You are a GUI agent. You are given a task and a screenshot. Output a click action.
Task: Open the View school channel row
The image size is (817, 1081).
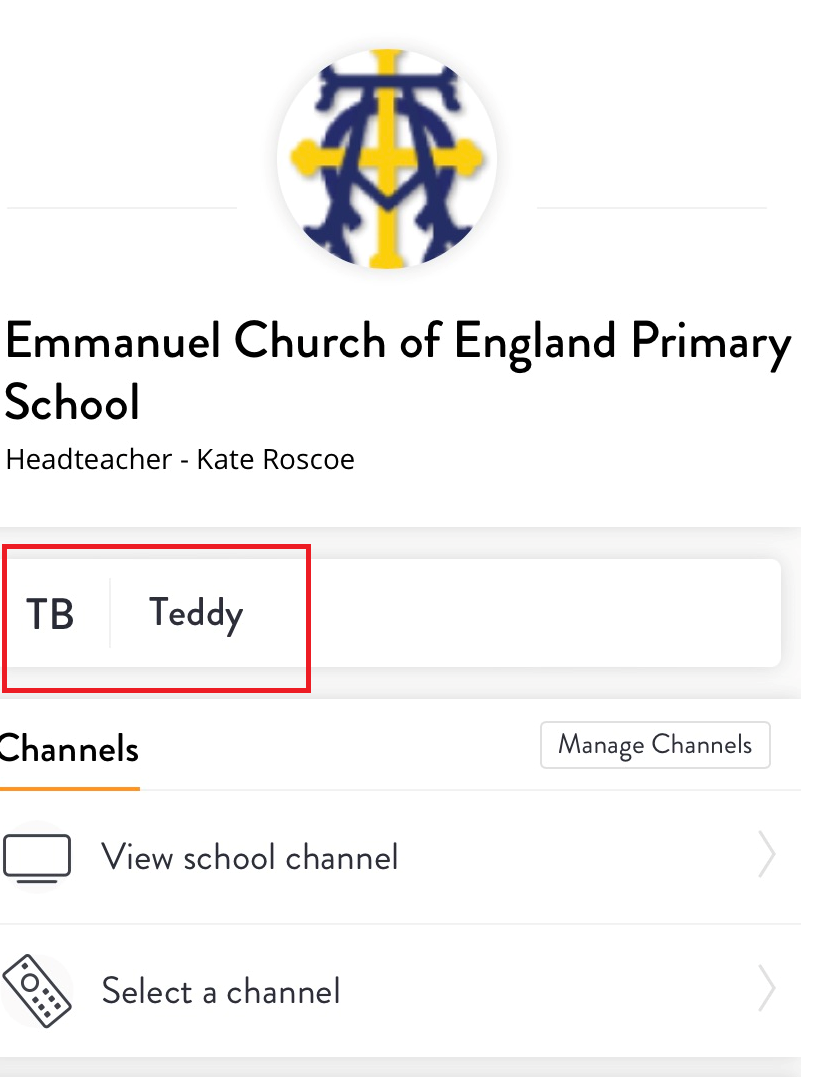coord(401,857)
